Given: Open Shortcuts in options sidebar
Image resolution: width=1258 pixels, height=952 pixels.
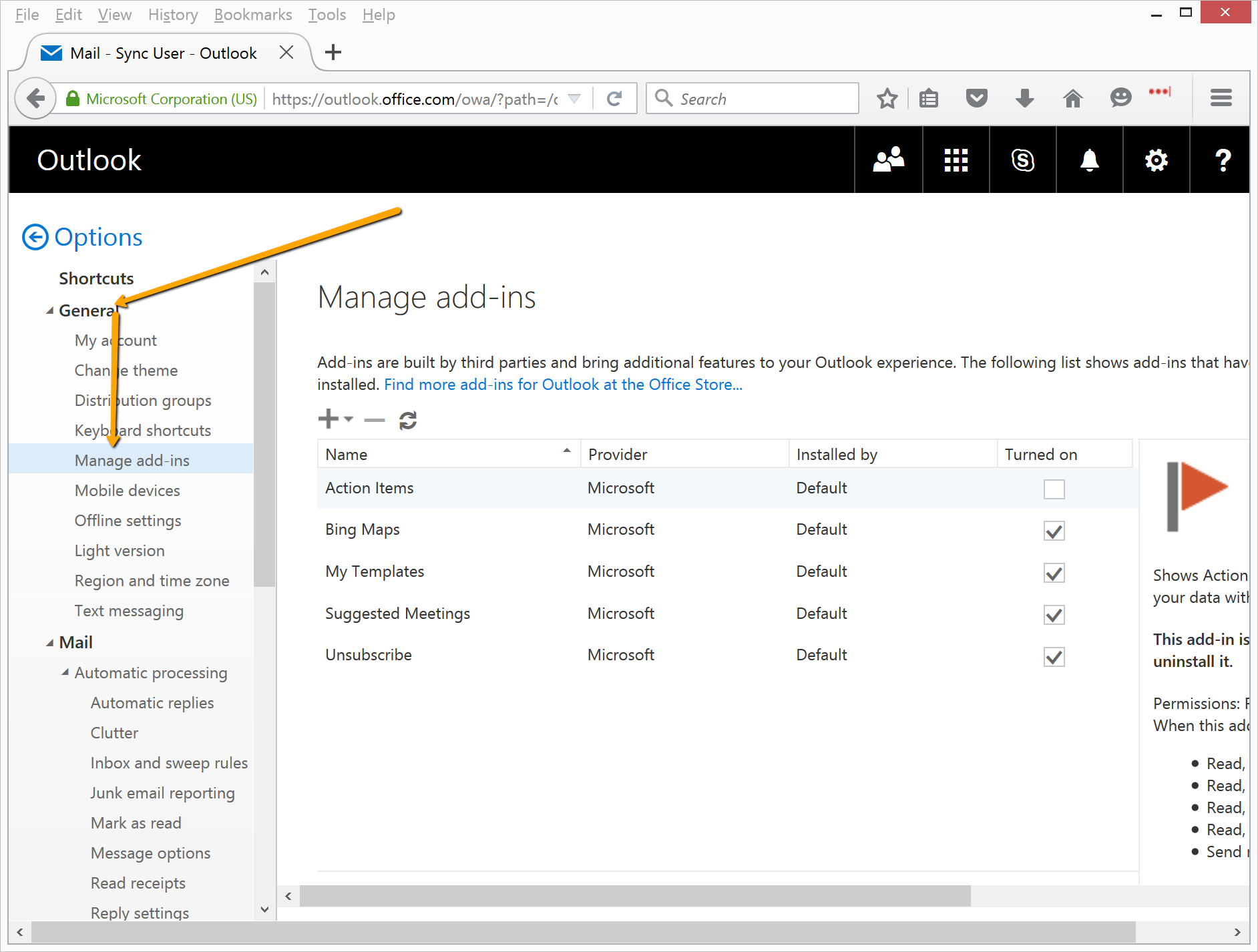Looking at the screenshot, I should (x=96, y=278).
